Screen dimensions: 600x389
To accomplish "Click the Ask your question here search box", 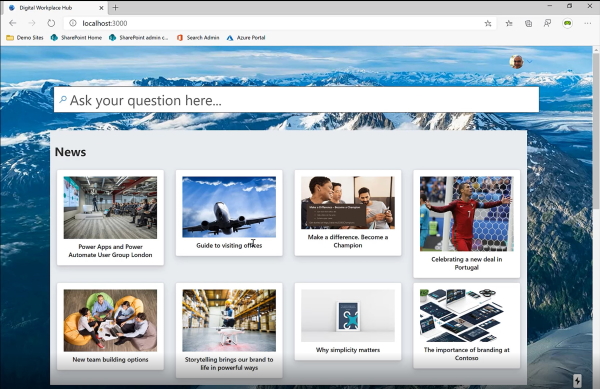I will coord(297,100).
